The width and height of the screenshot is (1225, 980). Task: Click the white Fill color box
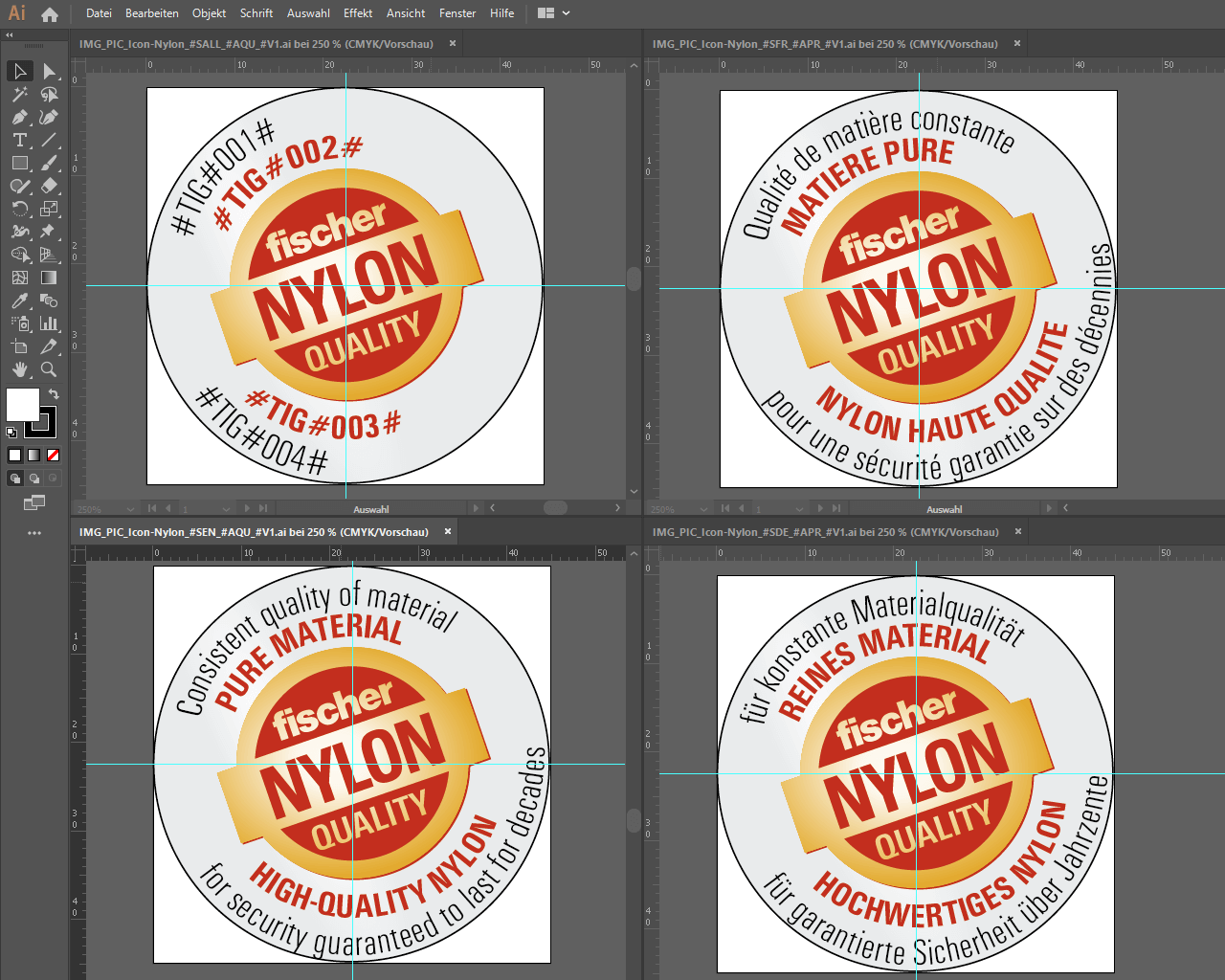point(23,405)
